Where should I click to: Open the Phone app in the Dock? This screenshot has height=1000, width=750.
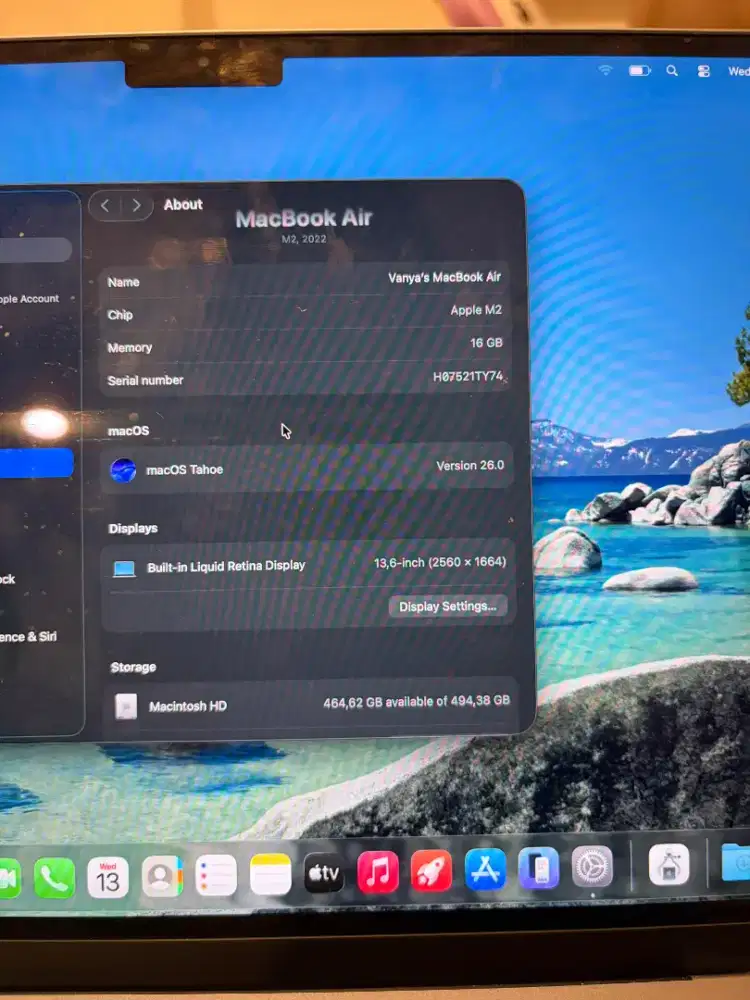click(54, 878)
